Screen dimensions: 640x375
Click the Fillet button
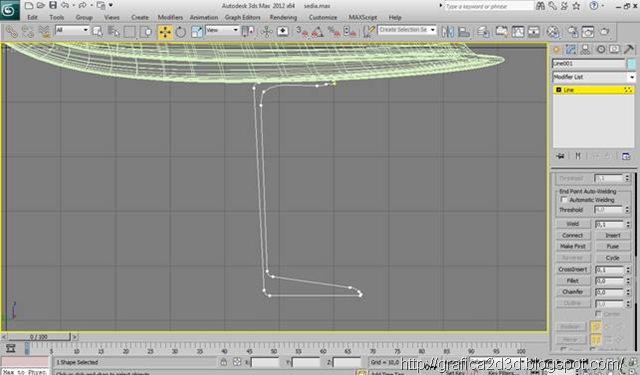coord(573,281)
